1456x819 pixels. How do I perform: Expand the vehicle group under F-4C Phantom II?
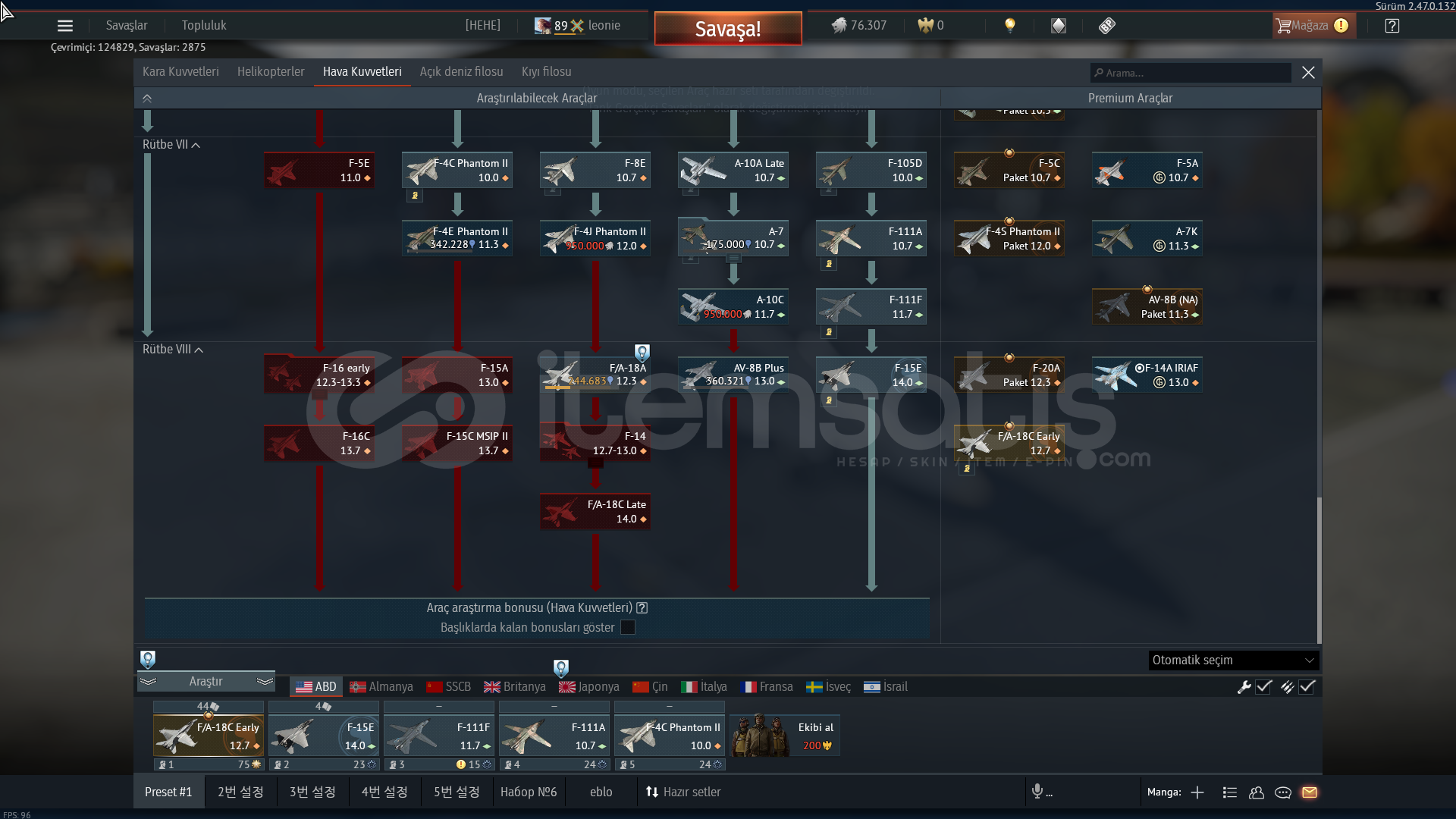tap(415, 196)
